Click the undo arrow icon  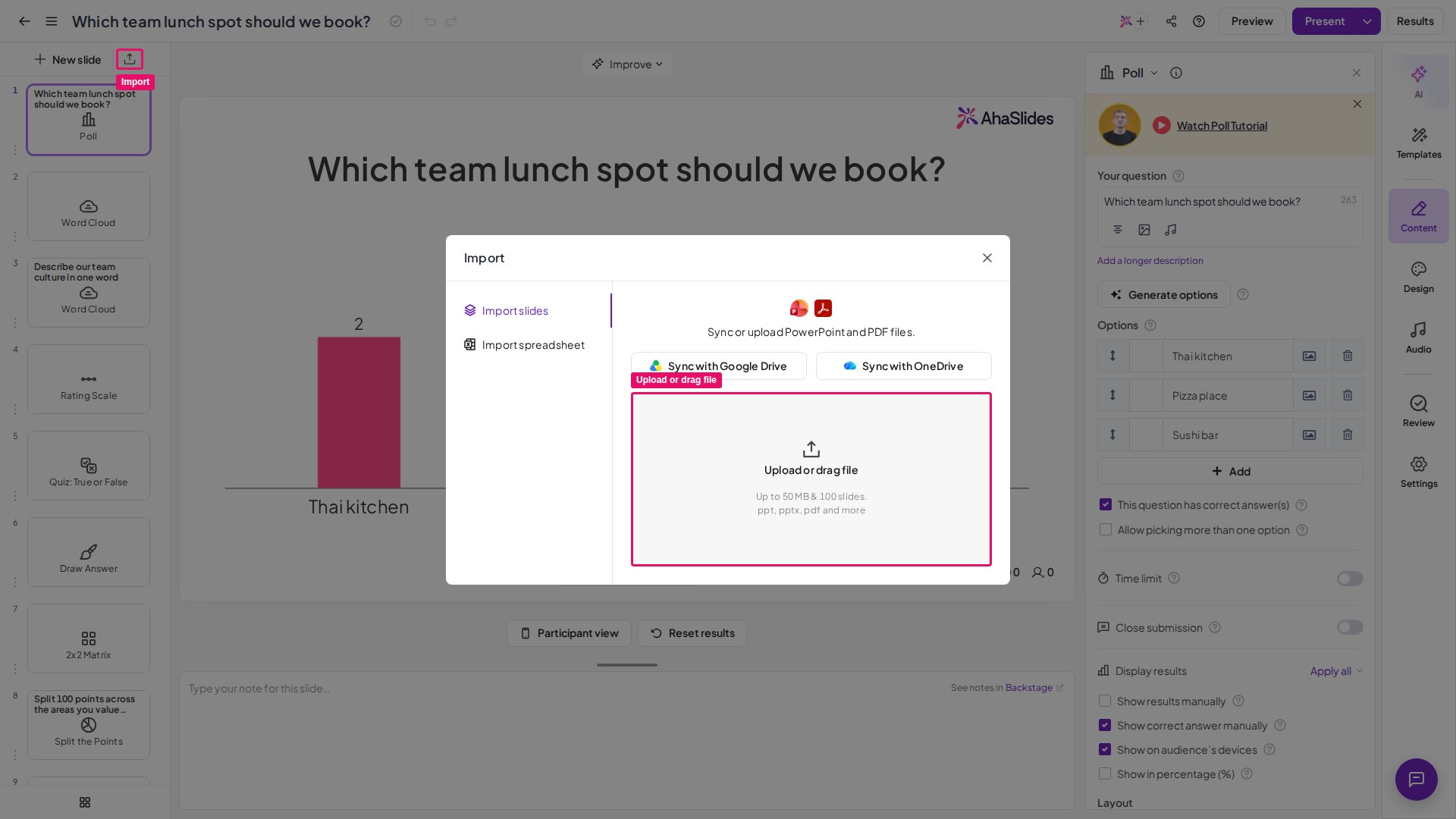coord(430,21)
